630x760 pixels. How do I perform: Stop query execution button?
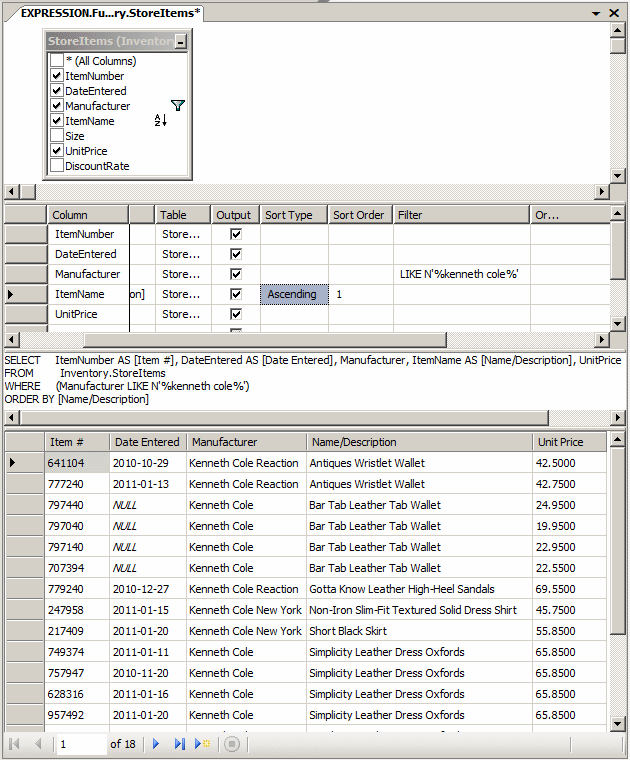click(x=232, y=744)
